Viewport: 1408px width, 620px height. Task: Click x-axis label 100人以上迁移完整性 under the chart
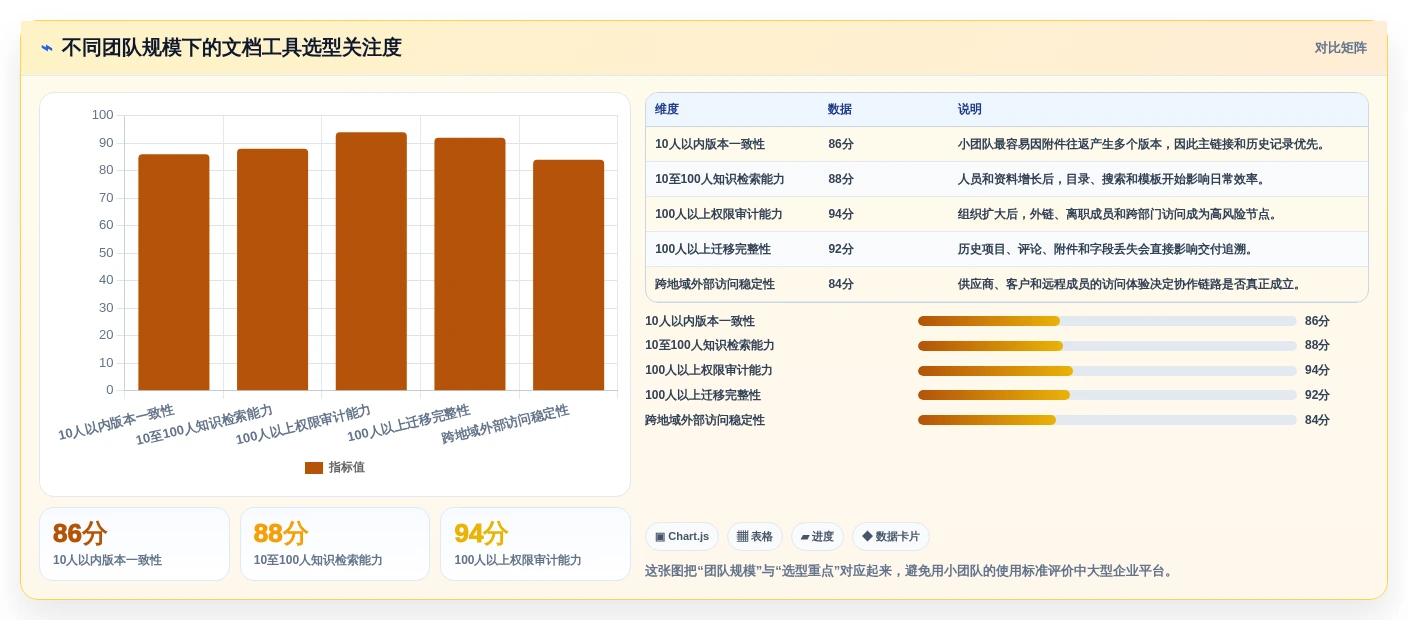(x=408, y=424)
